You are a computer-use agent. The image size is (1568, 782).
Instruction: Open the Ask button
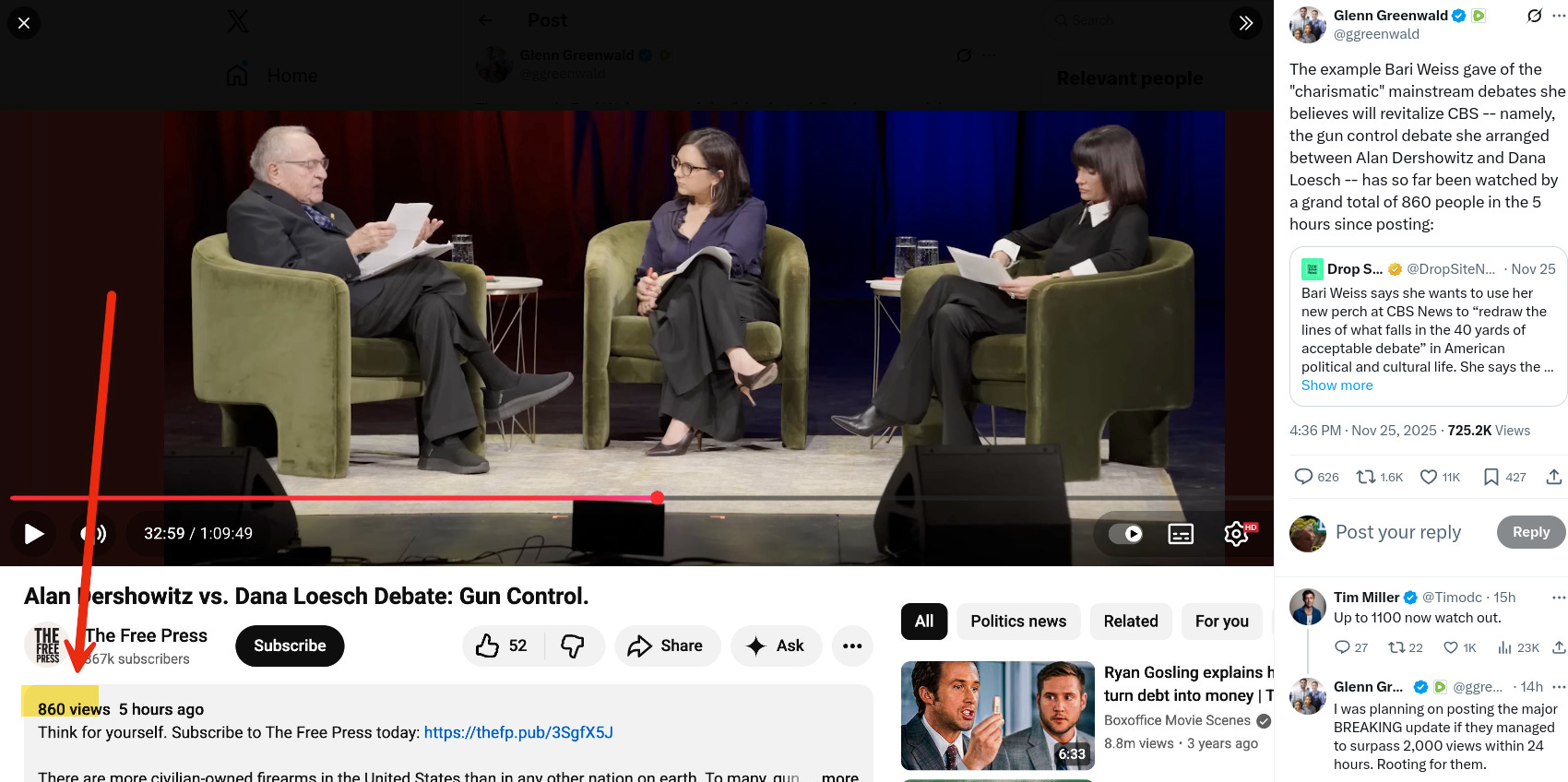(x=776, y=646)
